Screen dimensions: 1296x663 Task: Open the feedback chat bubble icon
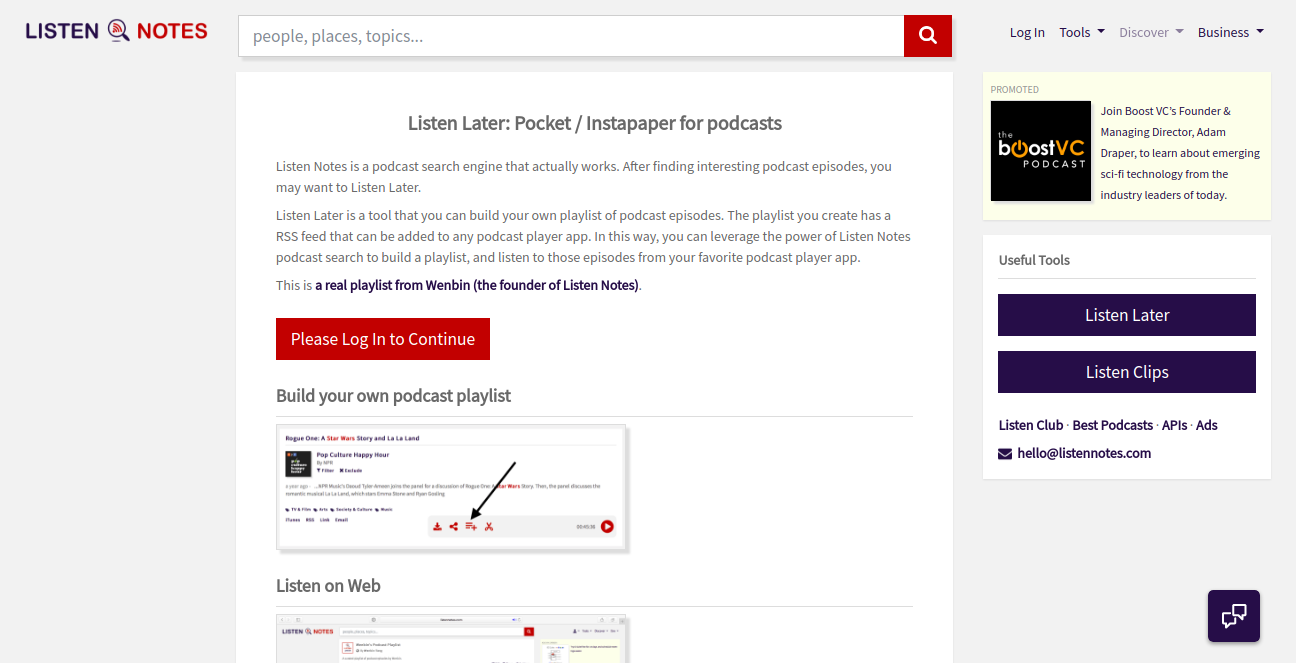tap(1233, 615)
